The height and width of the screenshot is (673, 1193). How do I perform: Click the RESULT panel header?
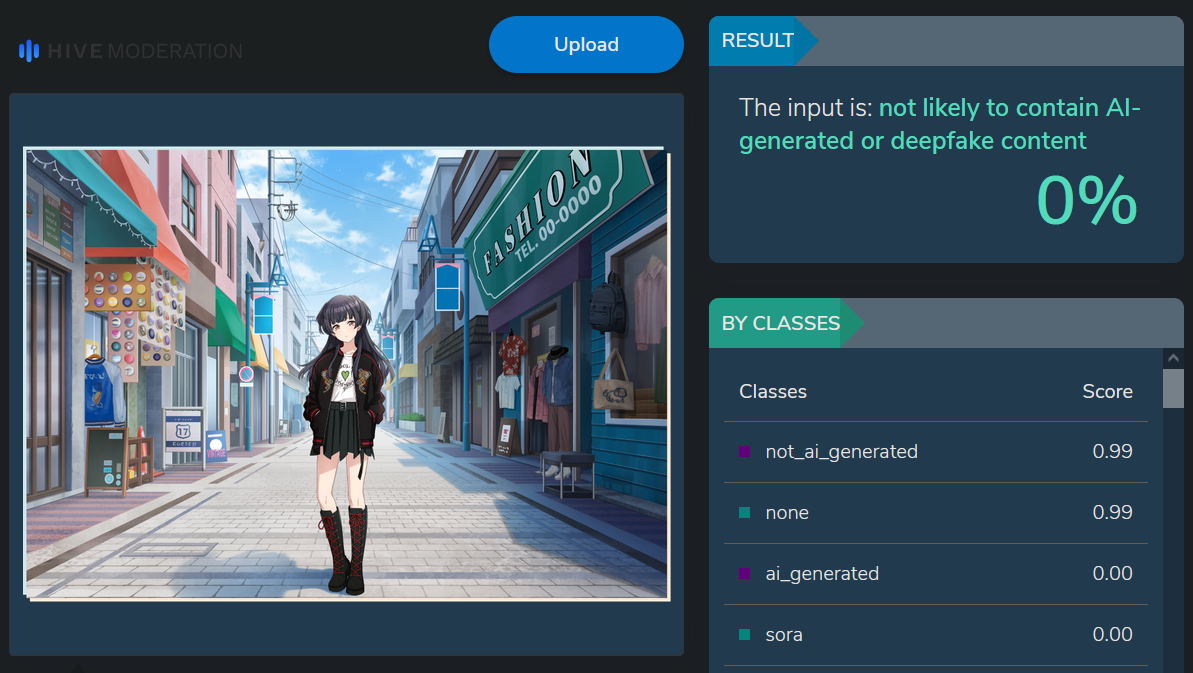coord(946,41)
